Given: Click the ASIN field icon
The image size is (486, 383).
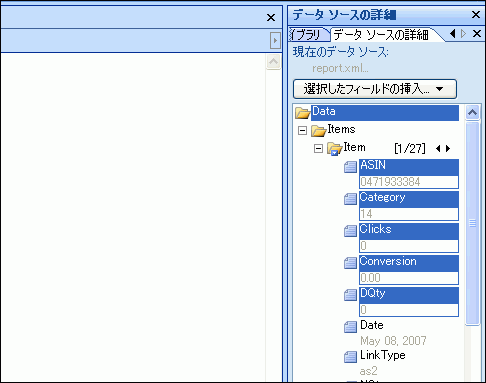Looking at the screenshot, I should 350,167.
